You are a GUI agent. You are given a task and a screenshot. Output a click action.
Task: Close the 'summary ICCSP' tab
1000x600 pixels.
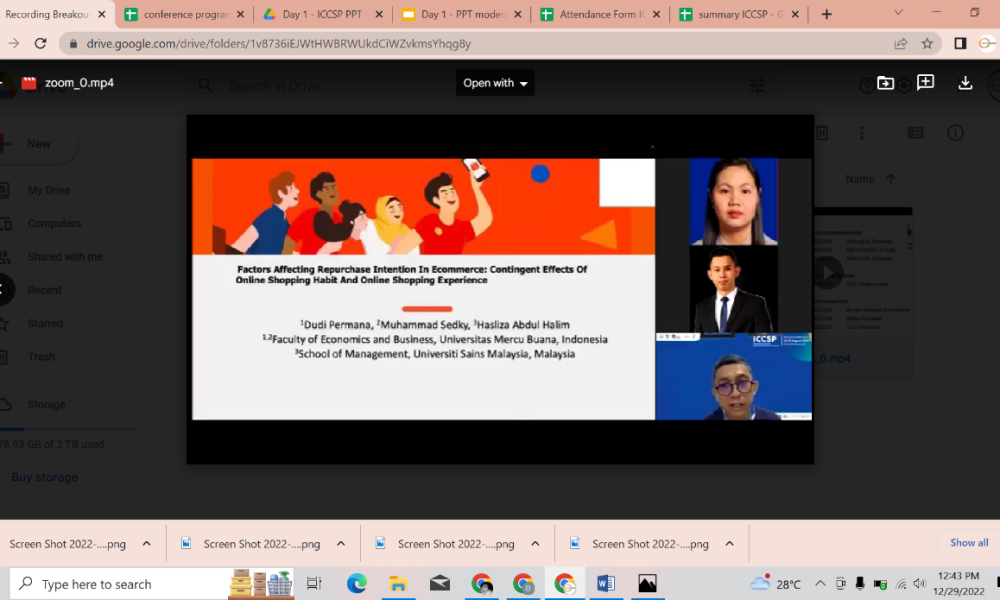tap(795, 14)
